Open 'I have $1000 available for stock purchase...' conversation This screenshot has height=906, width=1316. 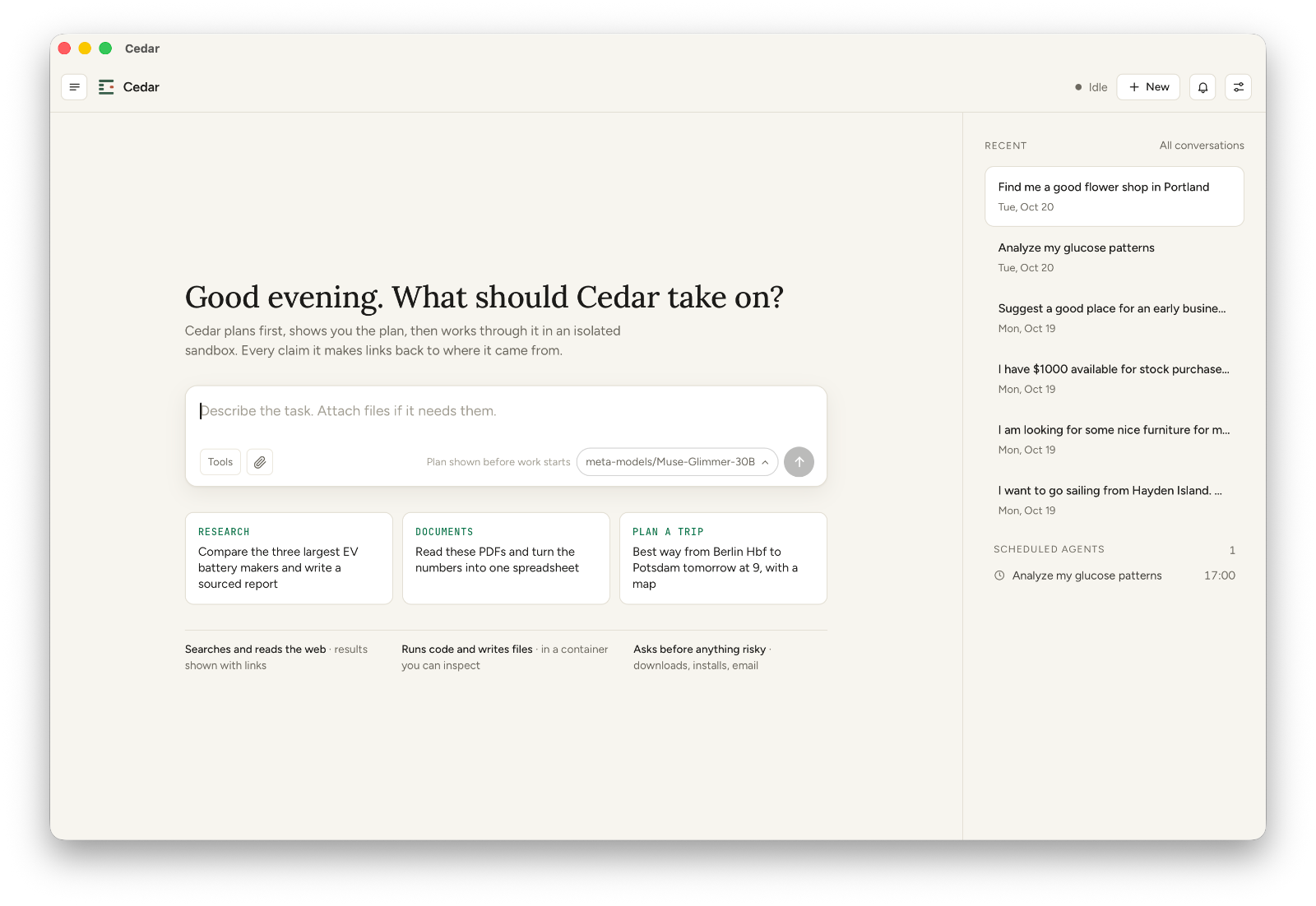click(x=1114, y=379)
